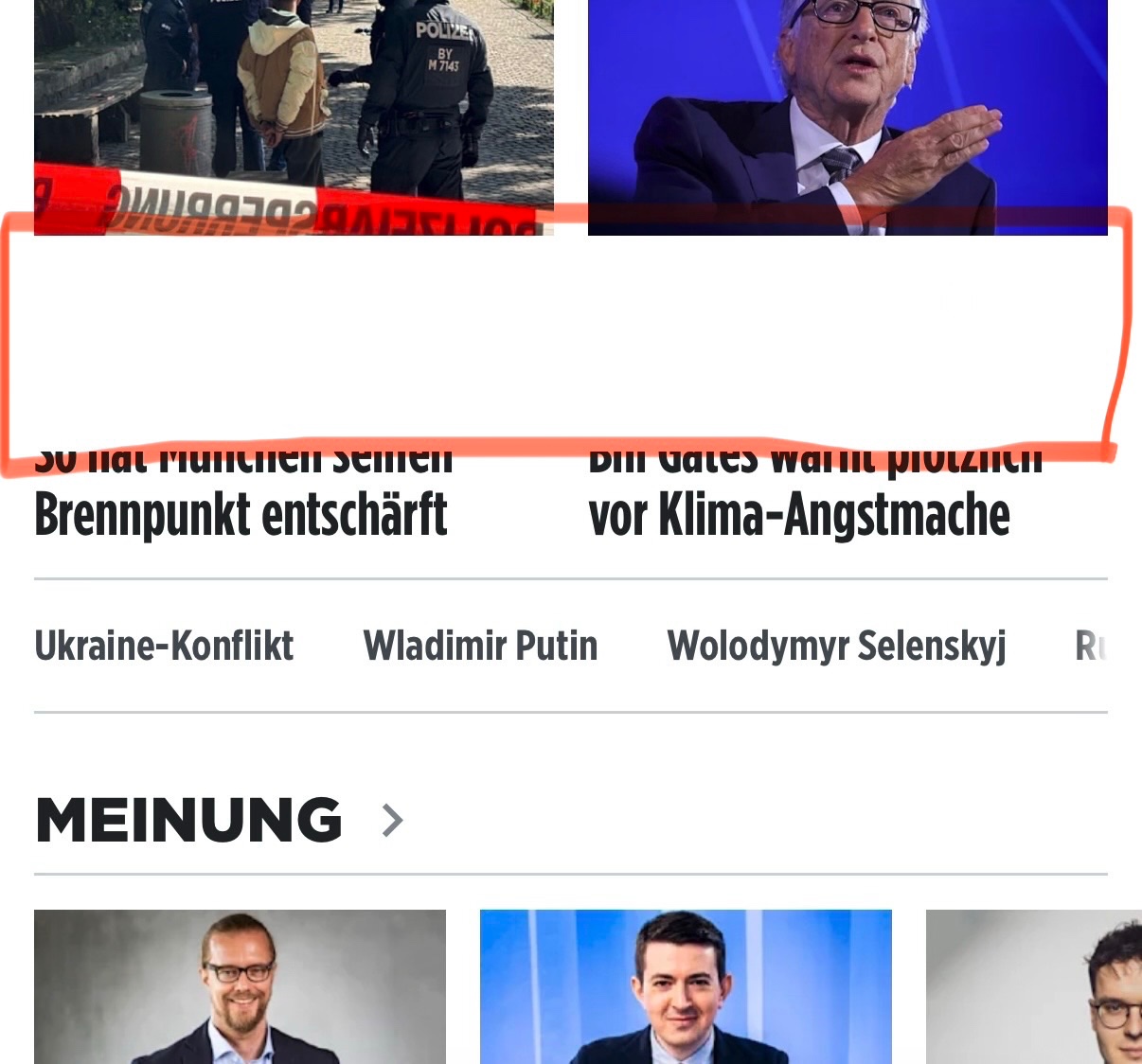Select the Ukraine-Konflikt topic tag
This screenshot has height=1064, width=1142.
164,646
